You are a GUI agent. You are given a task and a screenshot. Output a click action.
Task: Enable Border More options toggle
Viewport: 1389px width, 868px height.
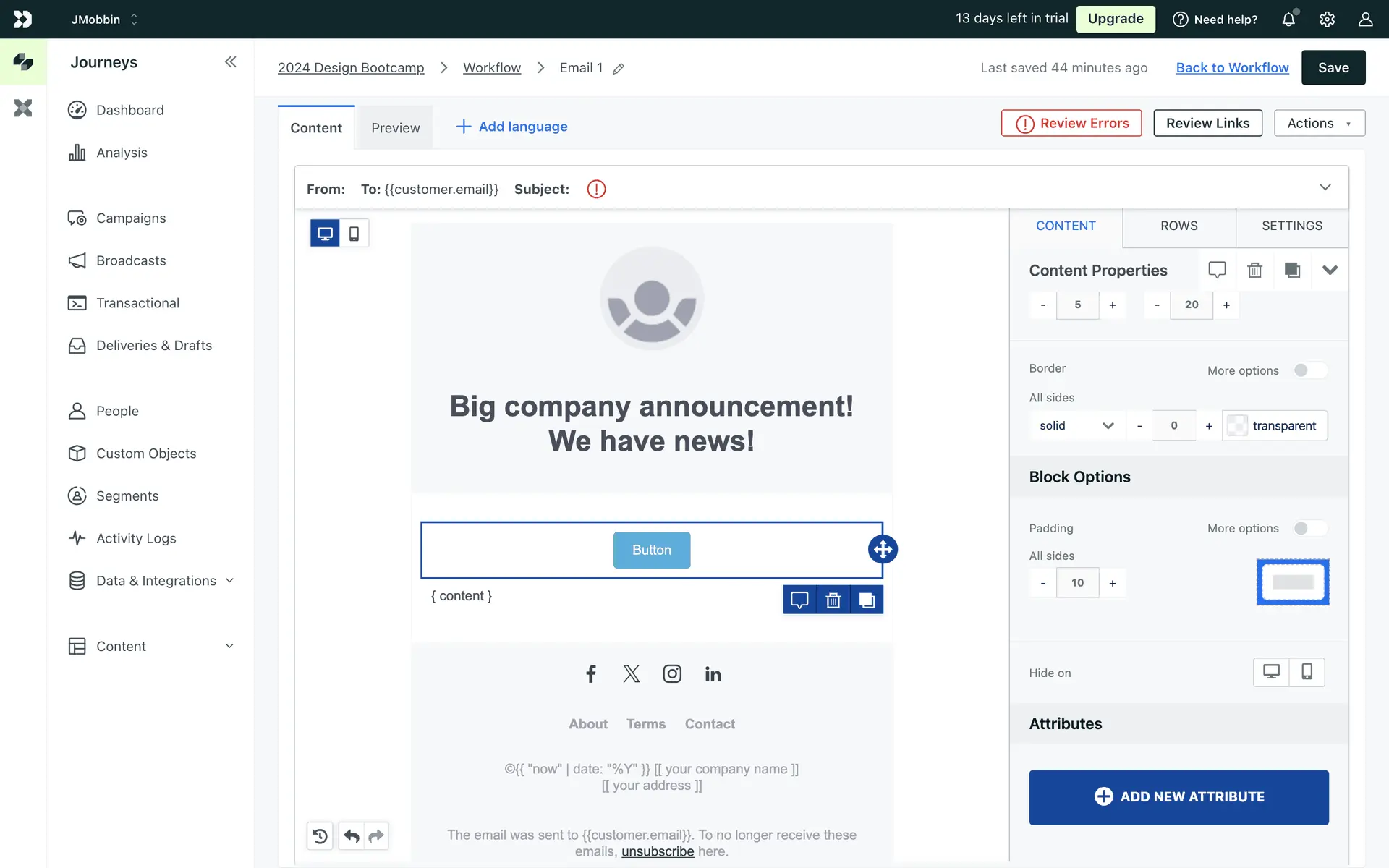1310,370
